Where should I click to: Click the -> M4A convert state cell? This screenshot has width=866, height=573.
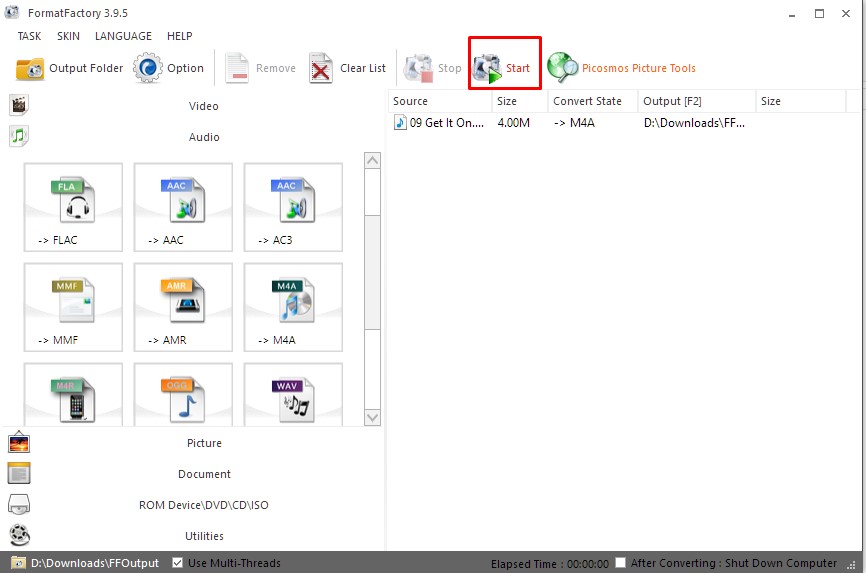point(574,123)
